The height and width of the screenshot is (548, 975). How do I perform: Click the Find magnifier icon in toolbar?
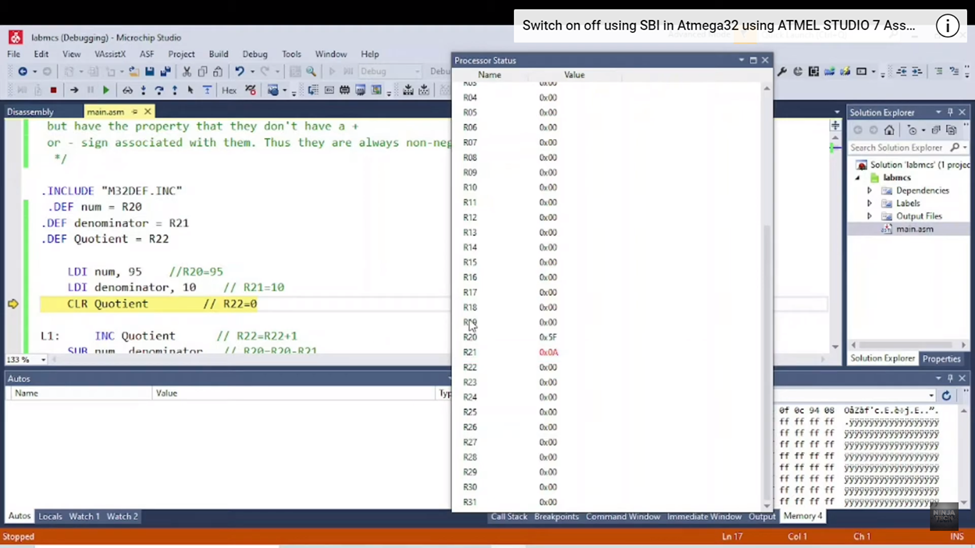[311, 72]
